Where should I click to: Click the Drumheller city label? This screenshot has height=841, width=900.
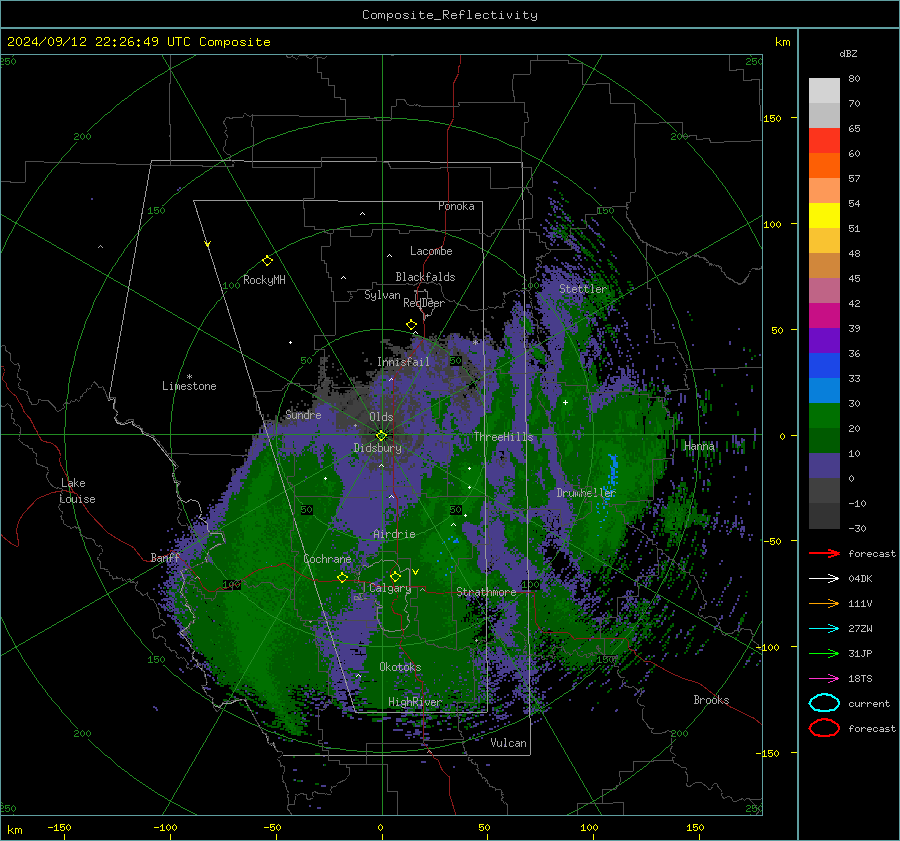coord(586,493)
